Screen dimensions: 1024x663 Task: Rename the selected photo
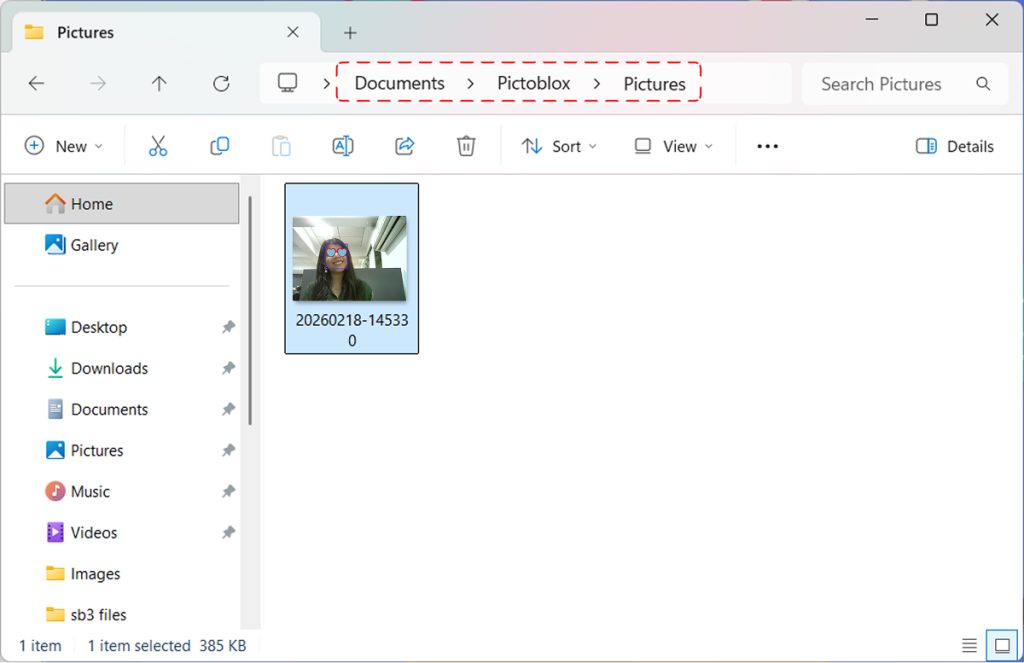pos(343,146)
